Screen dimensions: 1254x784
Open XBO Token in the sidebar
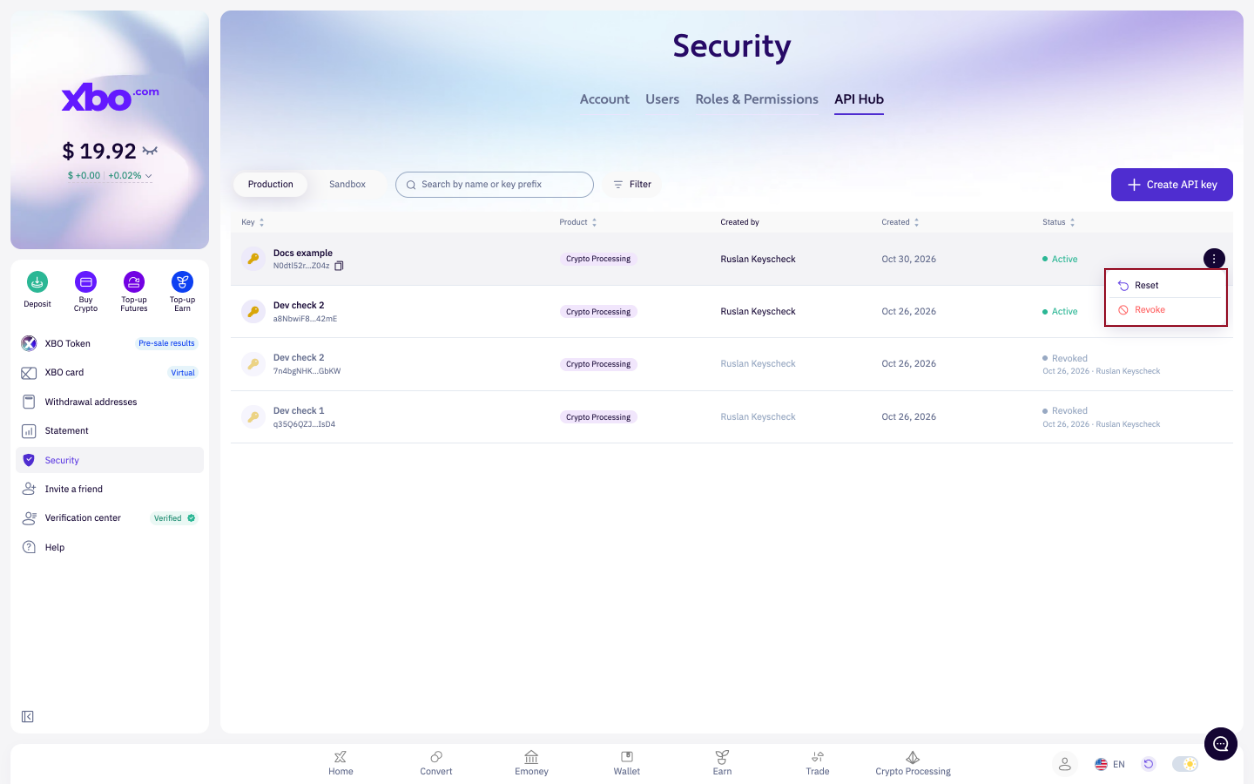[x=110, y=343]
